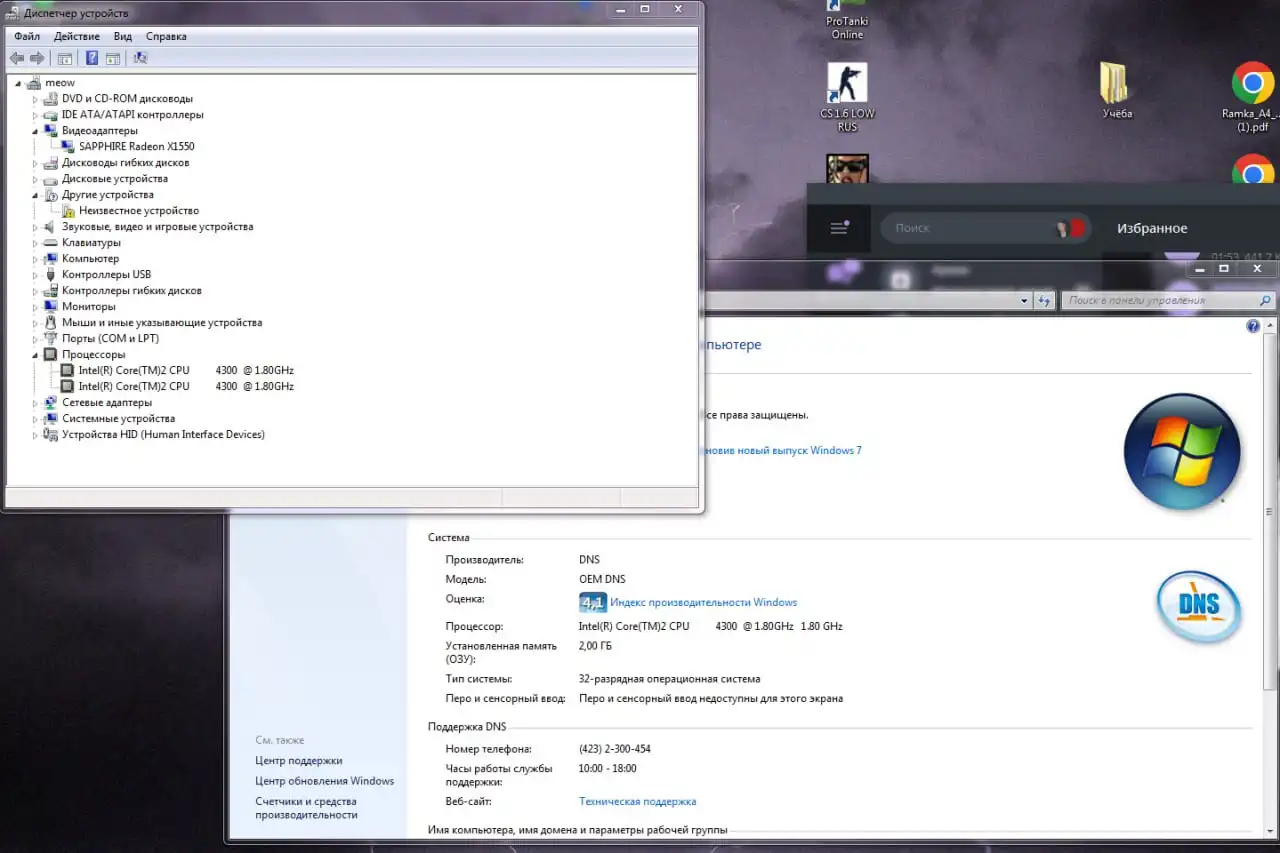Open the blue Help toolbar icon
1280x853 pixels.
tap(92, 58)
